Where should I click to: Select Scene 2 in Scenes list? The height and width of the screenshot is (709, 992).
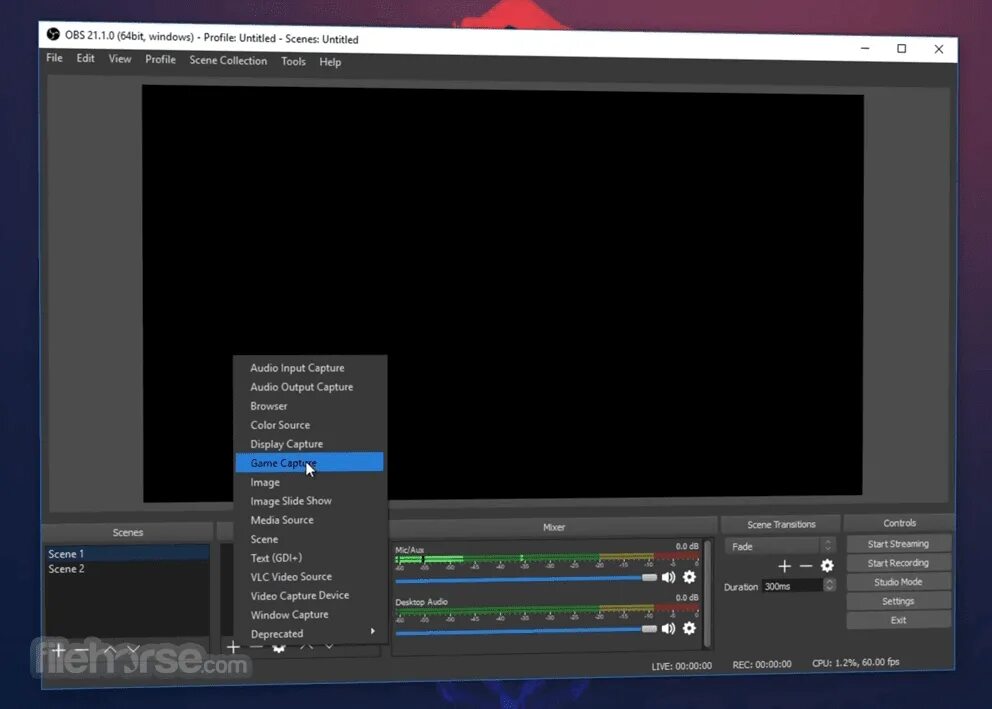(x=127, y=569)
